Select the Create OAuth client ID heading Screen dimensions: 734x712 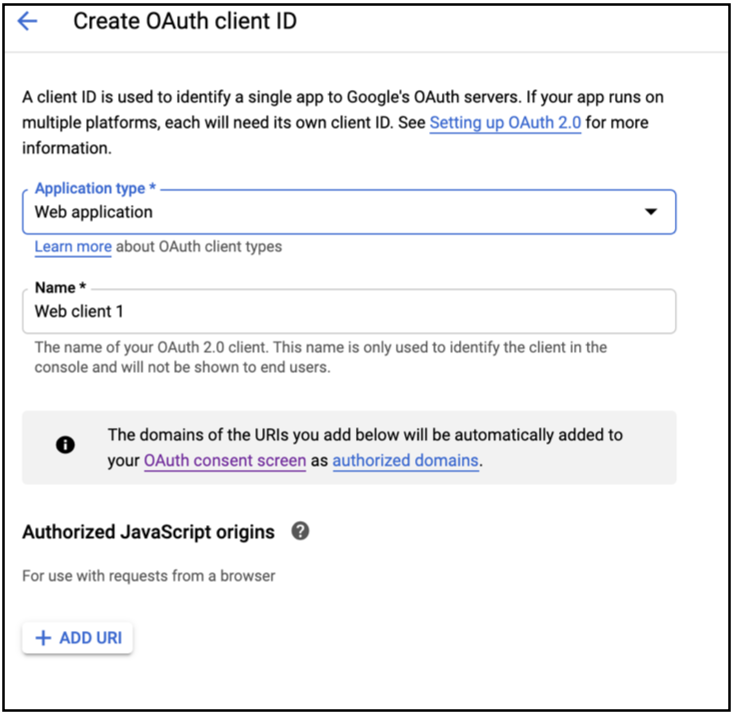click(x=185, y=21)
